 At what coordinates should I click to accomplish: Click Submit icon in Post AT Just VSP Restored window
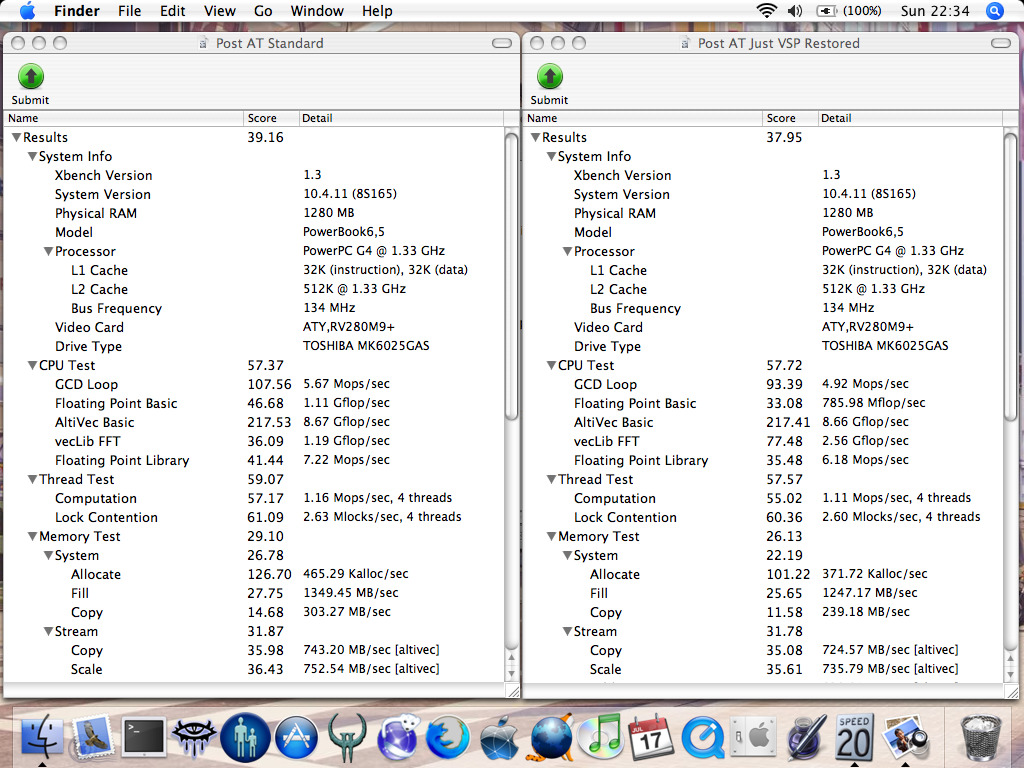click(550, 76)
